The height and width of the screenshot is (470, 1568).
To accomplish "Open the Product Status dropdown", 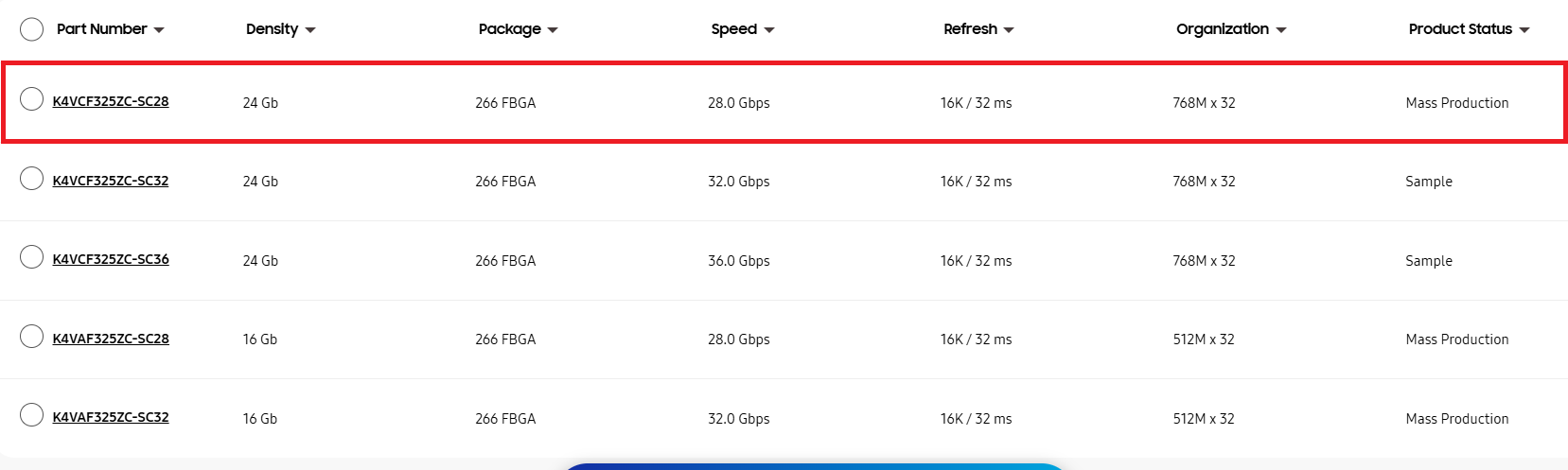I will (1469, 29).
